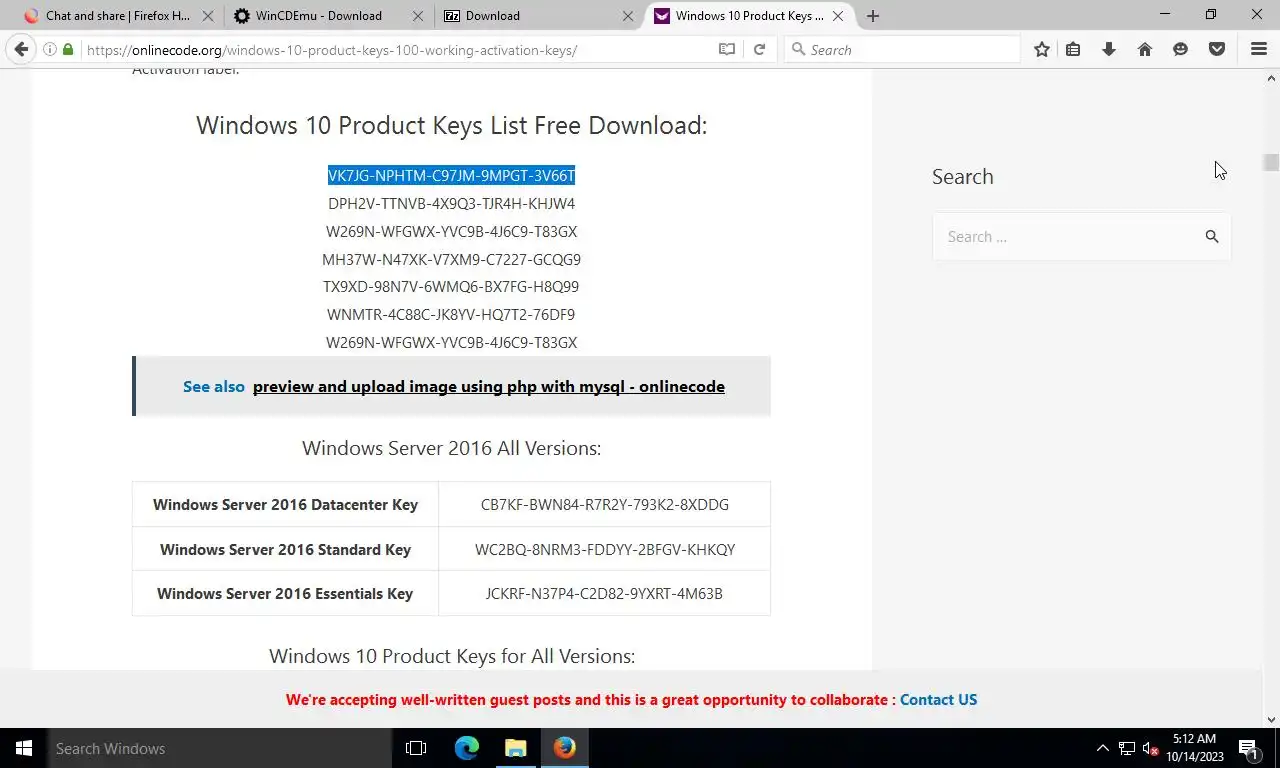Viewport: 1280px width, 768px height.
Task: Open Task View on the taskbar
Action: click(416, 748)
